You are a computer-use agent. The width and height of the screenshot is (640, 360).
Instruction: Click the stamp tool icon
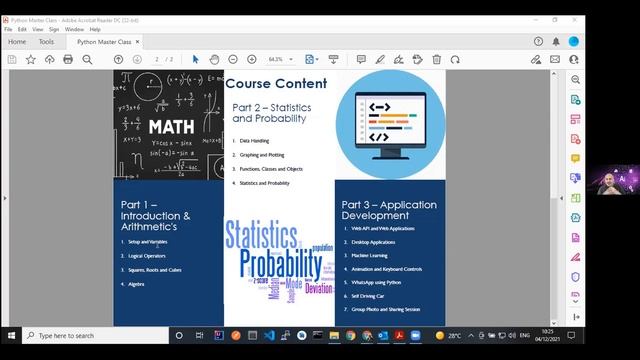418,60
